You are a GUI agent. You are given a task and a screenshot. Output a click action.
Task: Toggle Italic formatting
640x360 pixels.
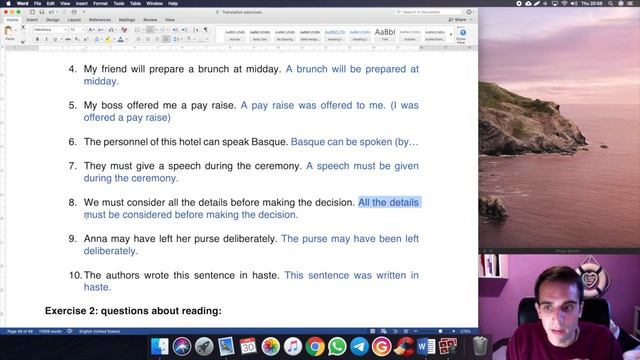click(46, 39)
